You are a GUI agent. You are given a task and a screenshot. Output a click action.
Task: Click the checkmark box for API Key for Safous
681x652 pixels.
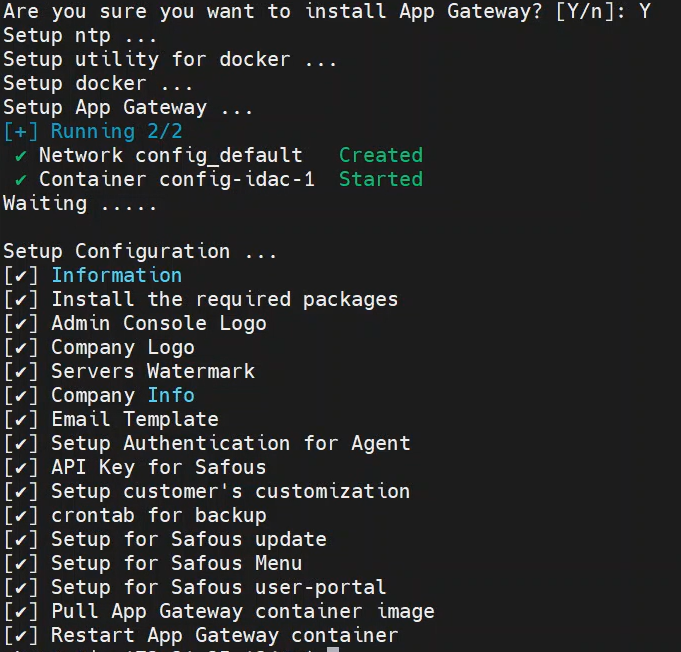pyautogui.click(x=21, y=468)
